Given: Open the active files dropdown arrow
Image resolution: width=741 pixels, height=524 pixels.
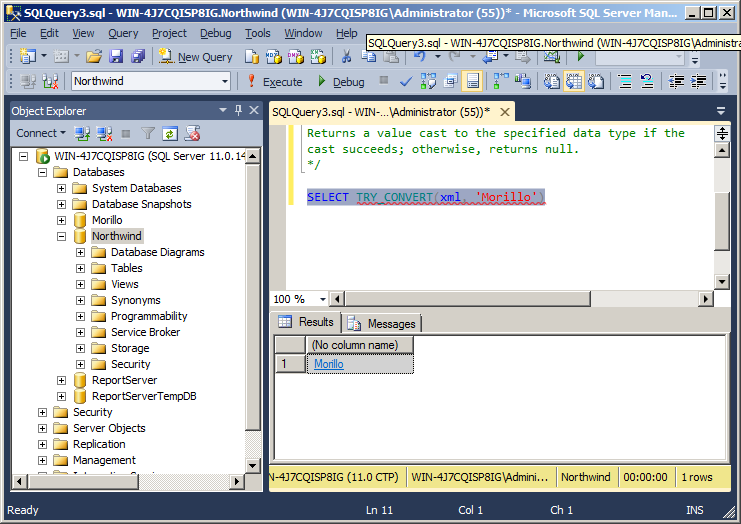Looking at the screenshot, I should click(721, 112).
